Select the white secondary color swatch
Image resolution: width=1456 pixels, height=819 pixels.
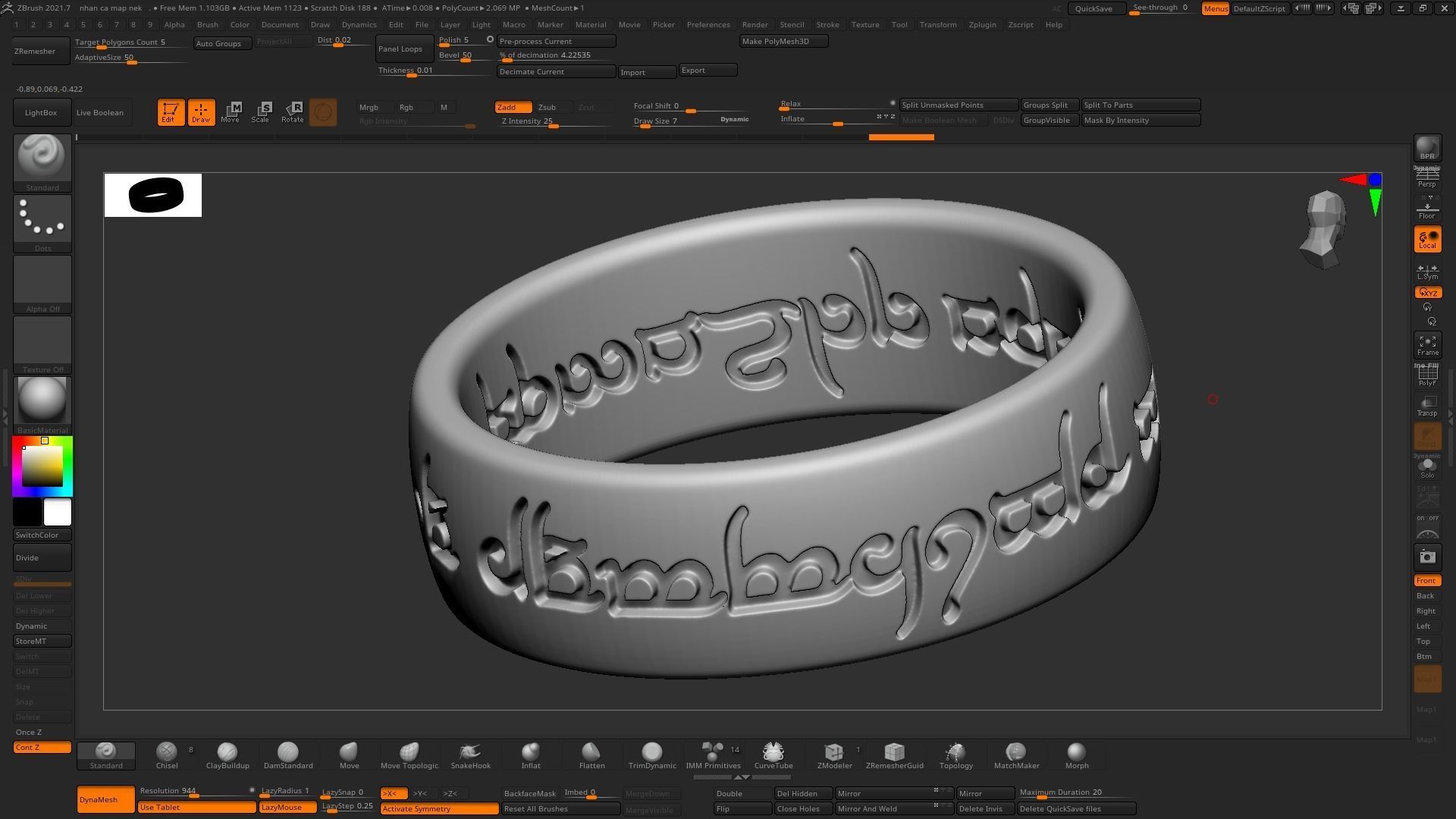[x=58, y=512]
